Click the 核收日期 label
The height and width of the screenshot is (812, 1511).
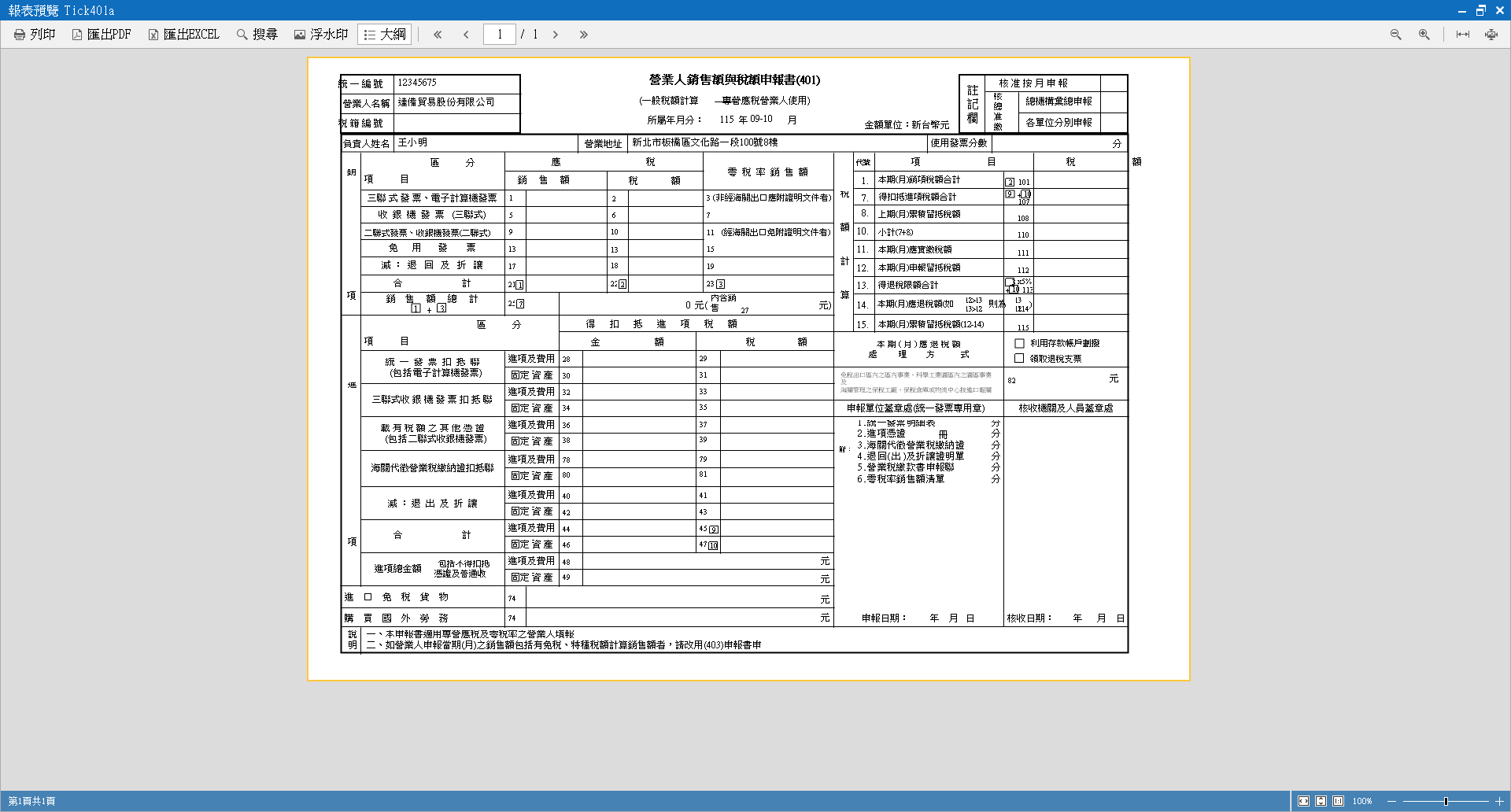pyautogui.click(x=1029, y=618)
